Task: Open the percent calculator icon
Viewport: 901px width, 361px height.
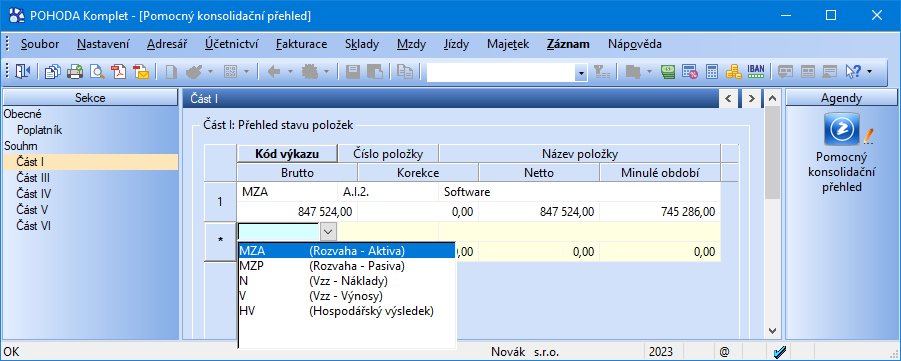Action: pos(690,71)
